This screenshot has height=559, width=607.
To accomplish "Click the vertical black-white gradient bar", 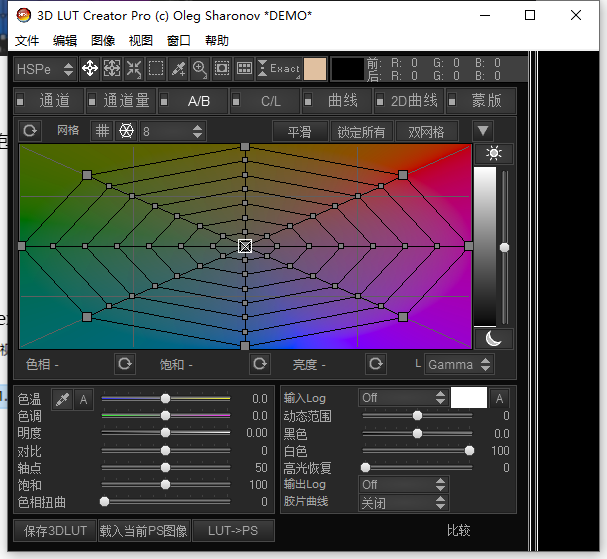I will click(485, 246).
